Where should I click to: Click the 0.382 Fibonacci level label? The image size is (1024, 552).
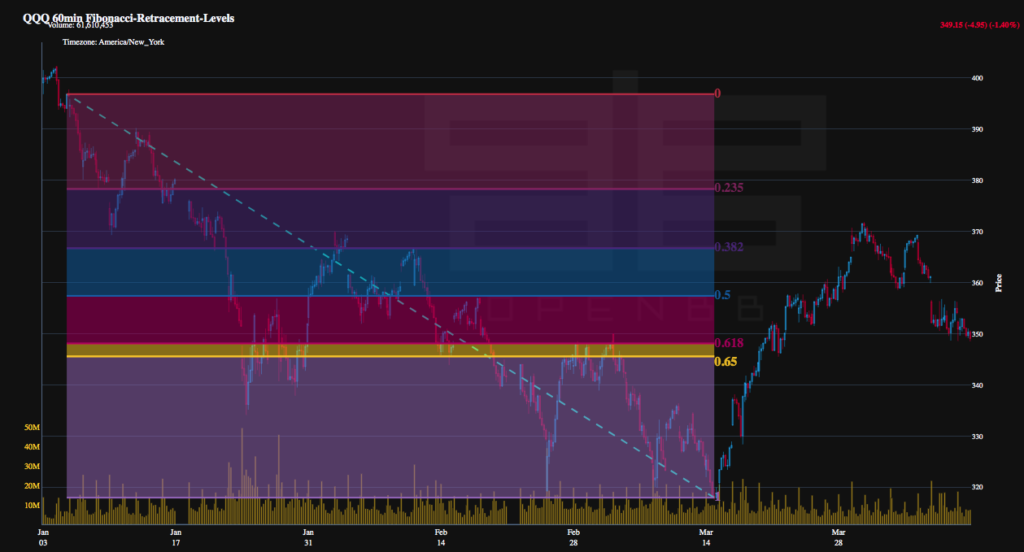tap(730, 247)
